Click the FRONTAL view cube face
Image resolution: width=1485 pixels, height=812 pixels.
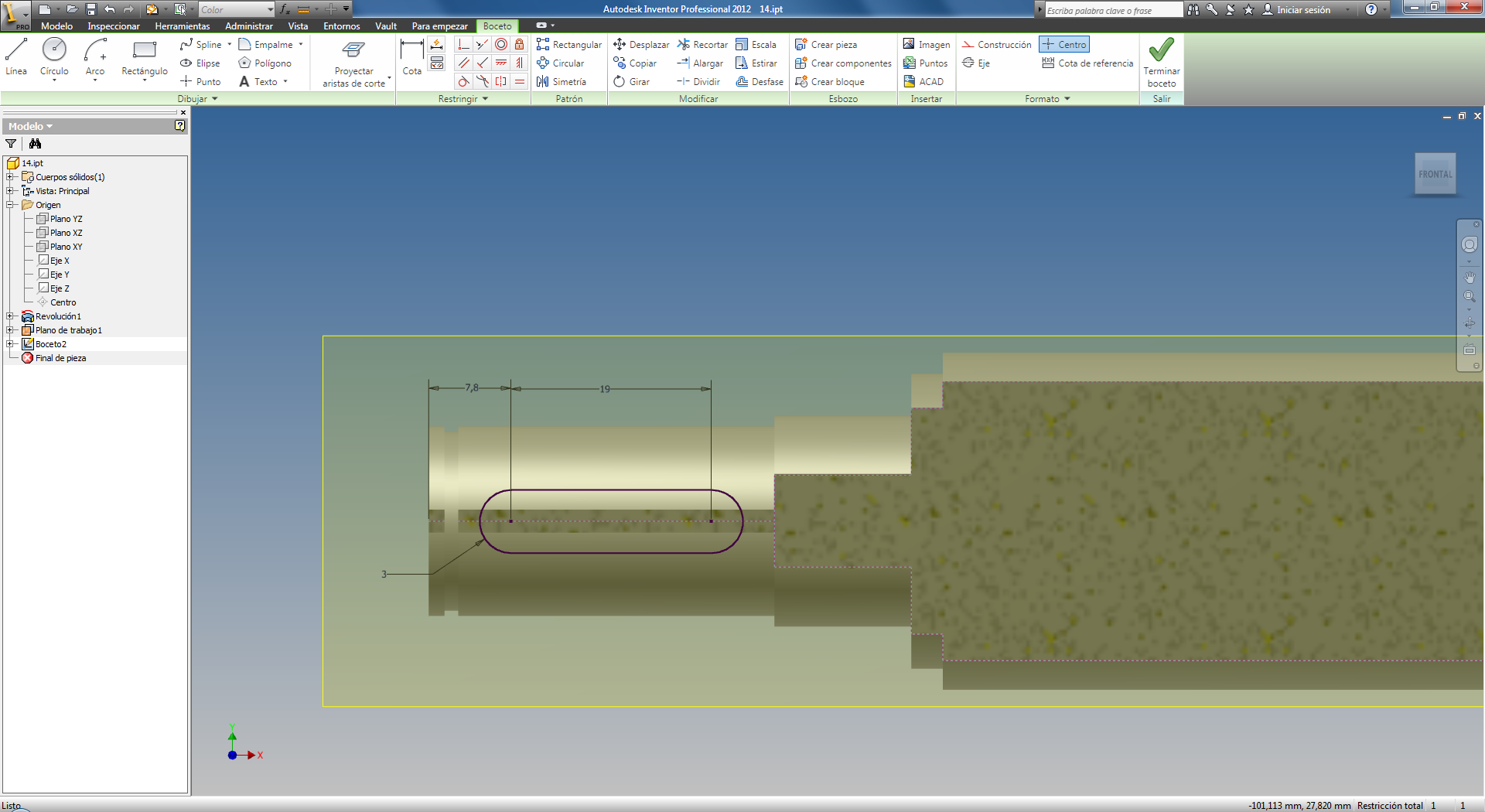click(x=1435, y=174)
